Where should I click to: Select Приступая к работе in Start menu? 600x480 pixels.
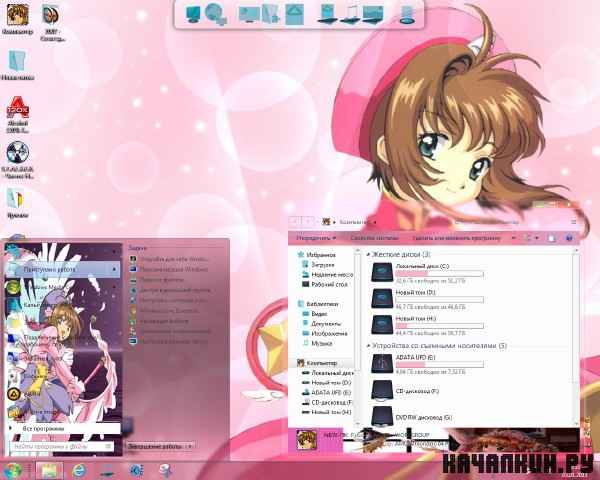tap(62, 269)
